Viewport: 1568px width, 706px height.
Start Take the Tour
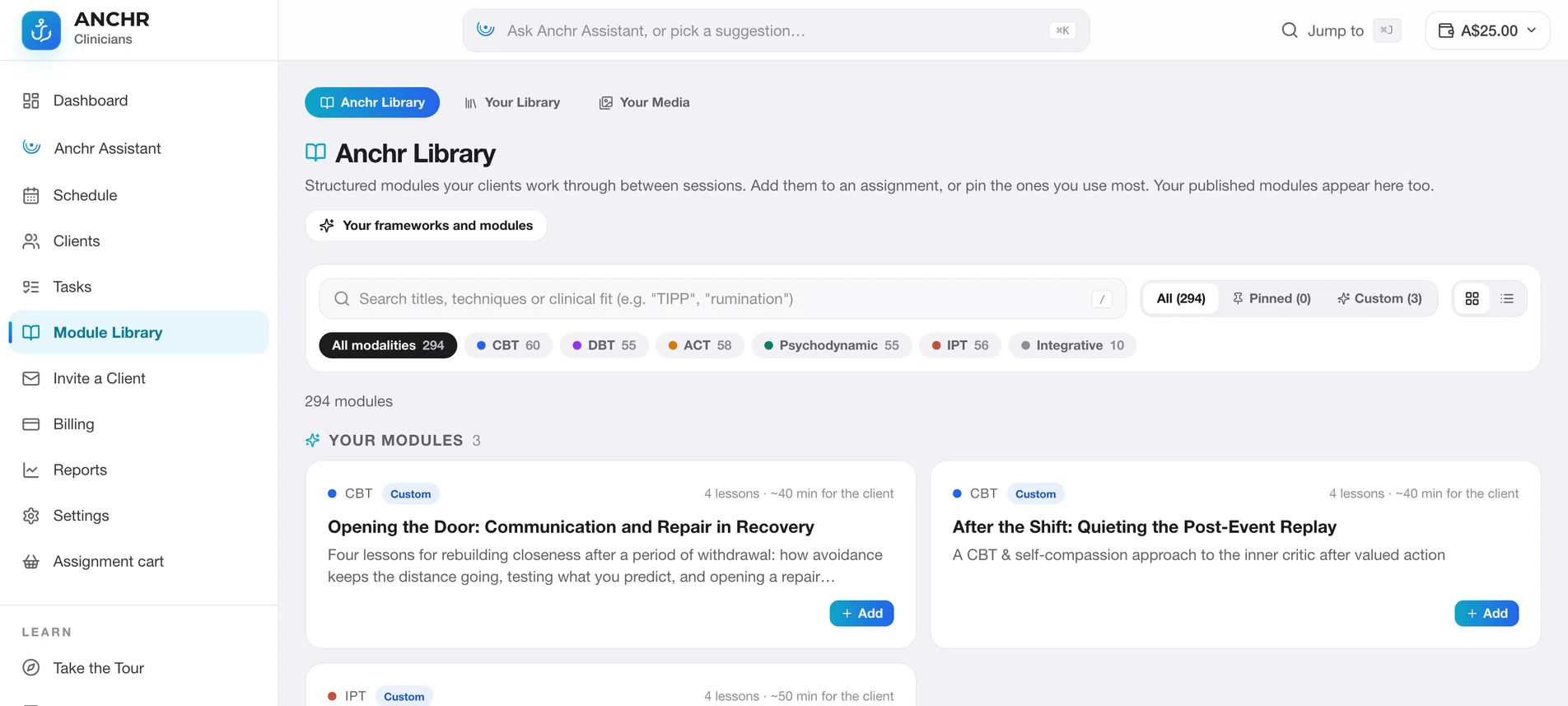click(138, 668)
